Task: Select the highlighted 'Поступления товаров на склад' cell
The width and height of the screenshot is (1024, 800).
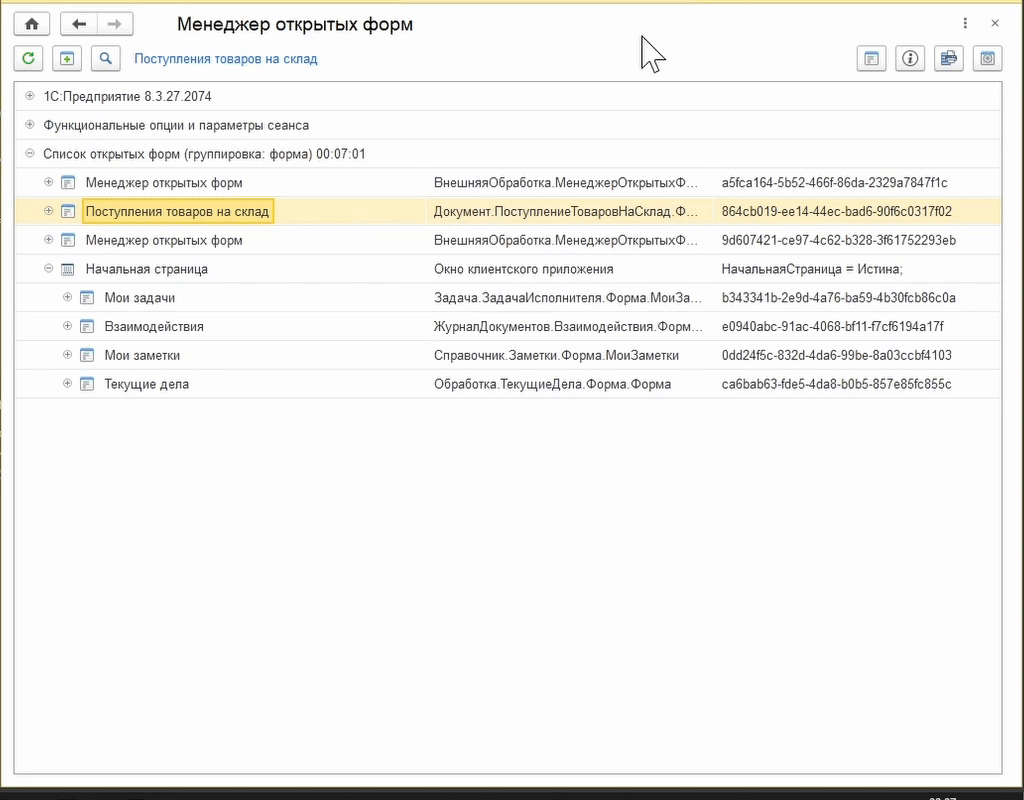Action: point(178,212)
